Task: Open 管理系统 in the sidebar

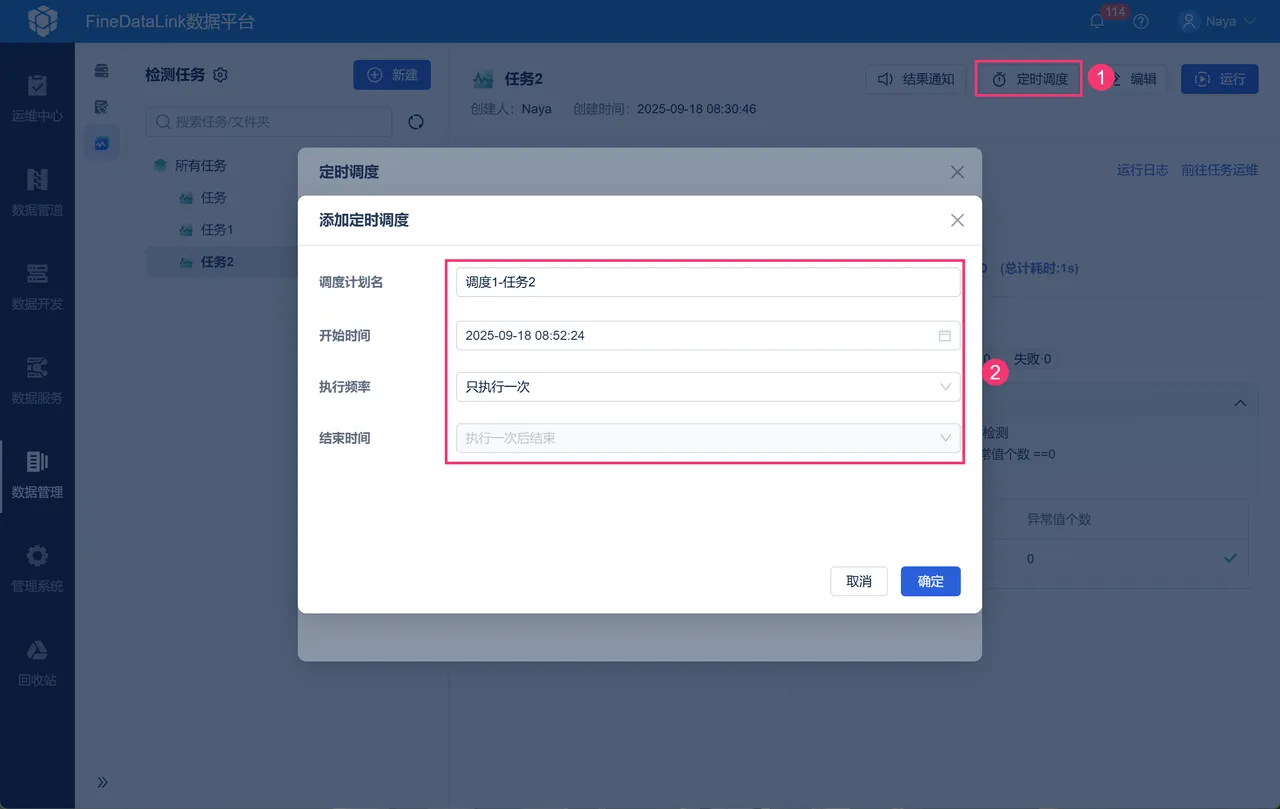Action: pos(37,568)
